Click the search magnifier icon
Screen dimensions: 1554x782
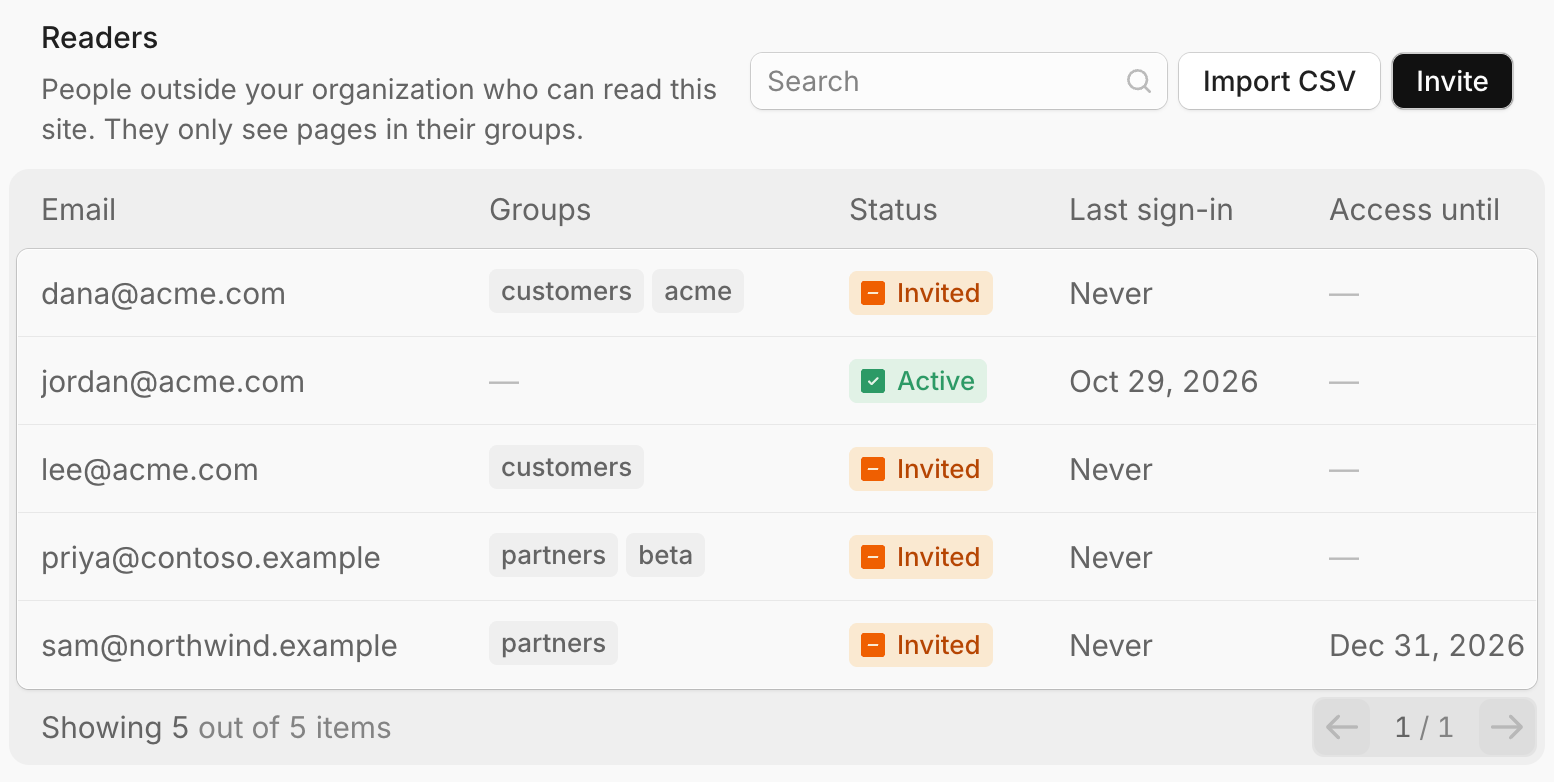pos(1139,81)
